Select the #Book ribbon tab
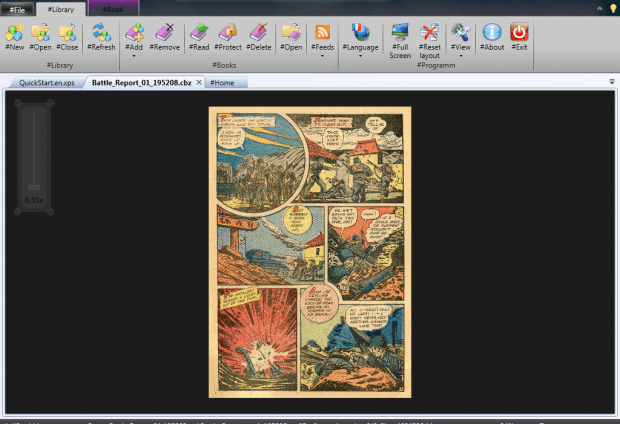 (x=113, y=9)
